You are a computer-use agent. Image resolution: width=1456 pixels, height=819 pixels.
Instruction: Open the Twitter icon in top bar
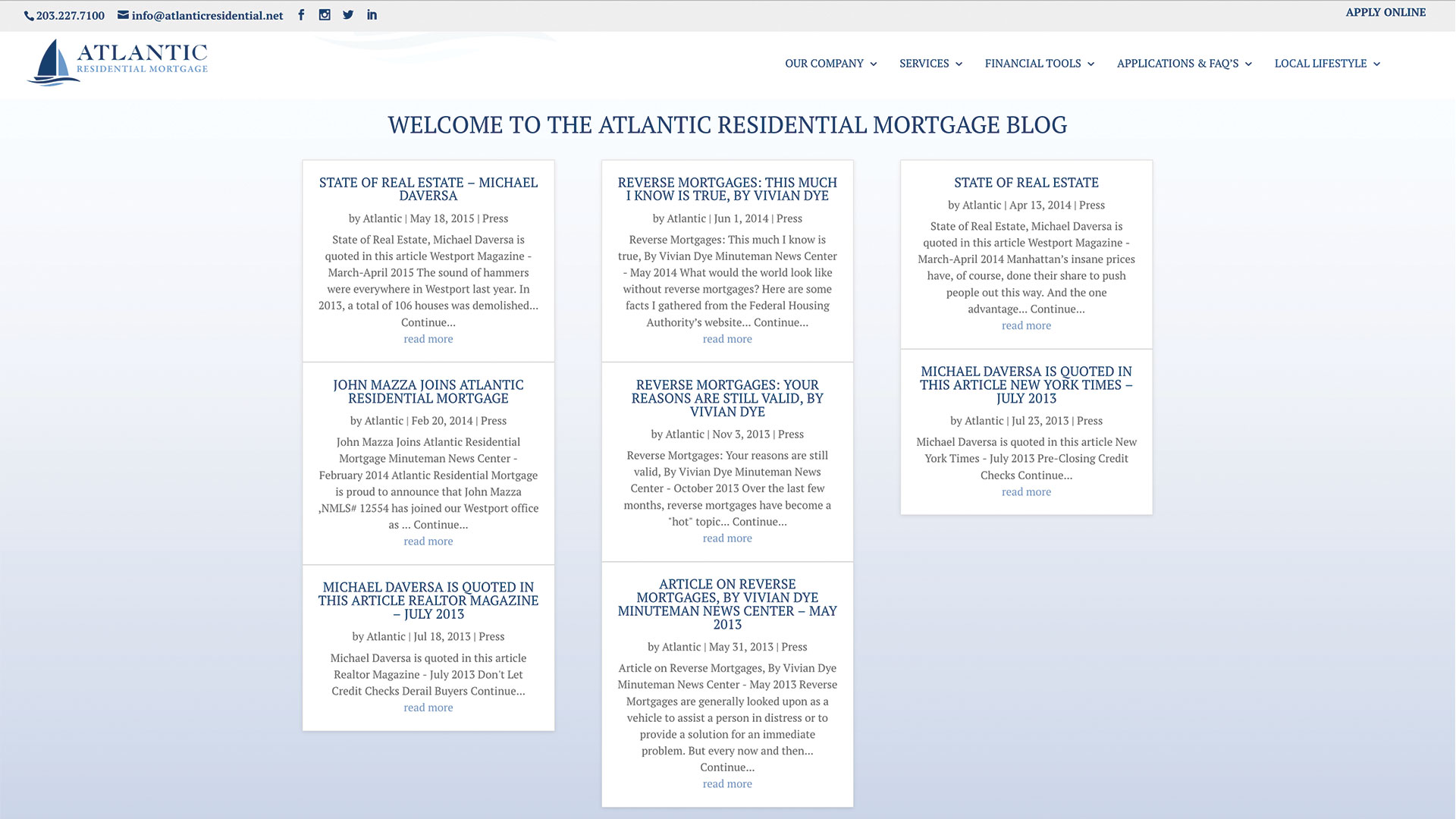(x=348, y=15)
